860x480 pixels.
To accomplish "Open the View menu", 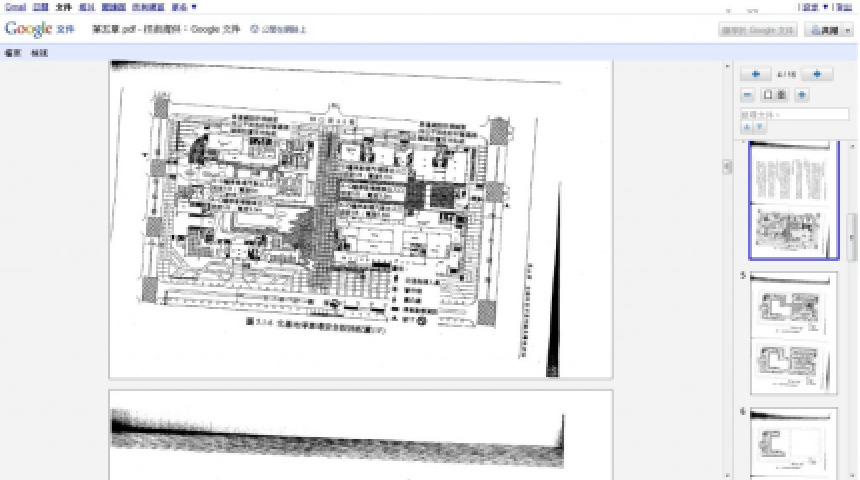I will point(39,52).
